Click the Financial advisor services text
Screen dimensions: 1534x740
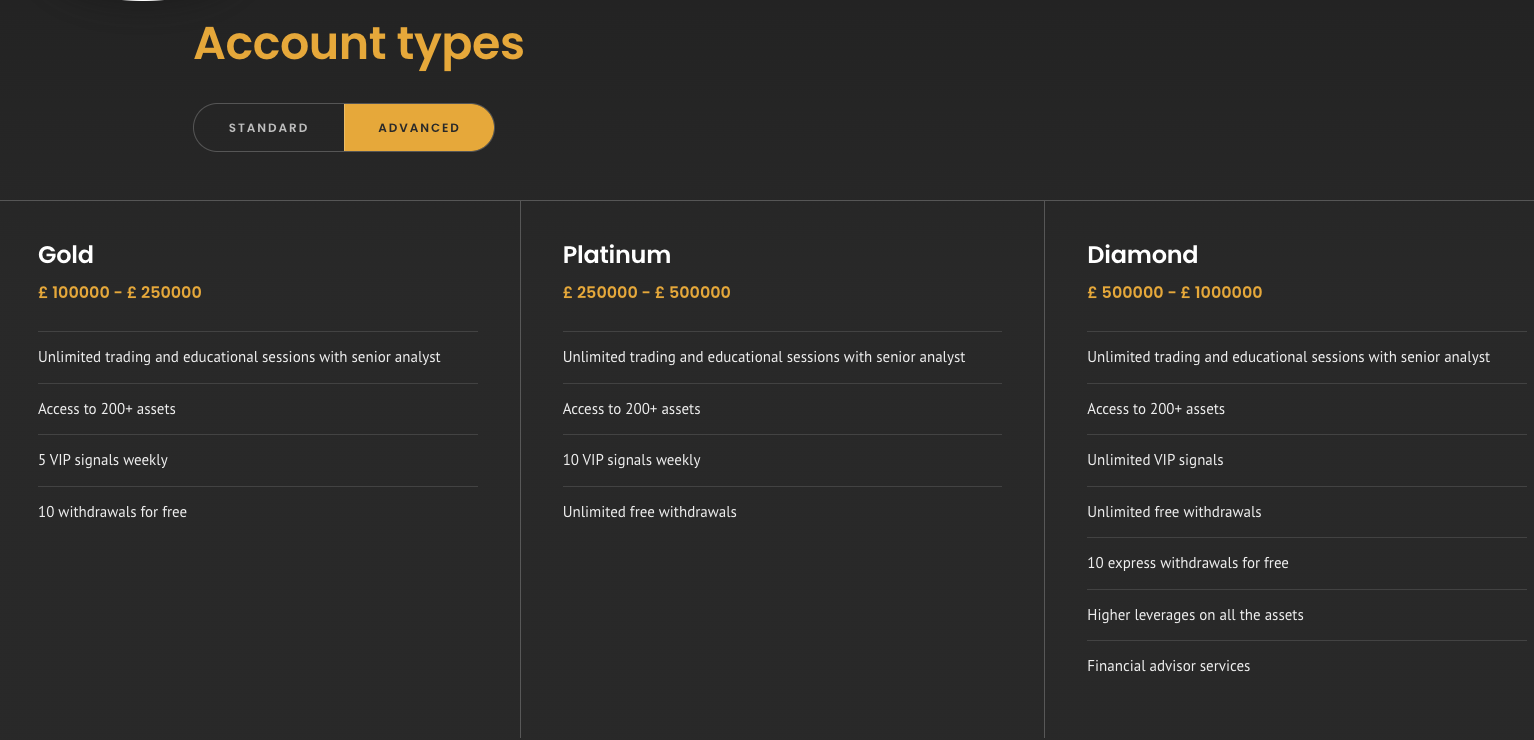point(1169,666)
